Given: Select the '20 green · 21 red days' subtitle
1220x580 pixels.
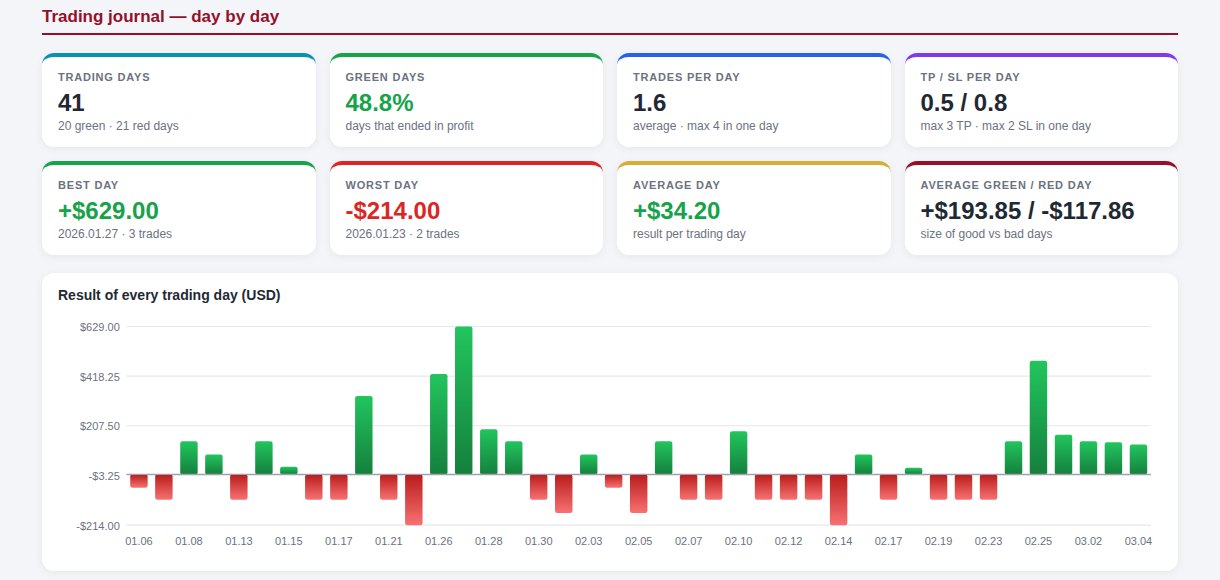Looking at the screenshot, I should [118, 126].
